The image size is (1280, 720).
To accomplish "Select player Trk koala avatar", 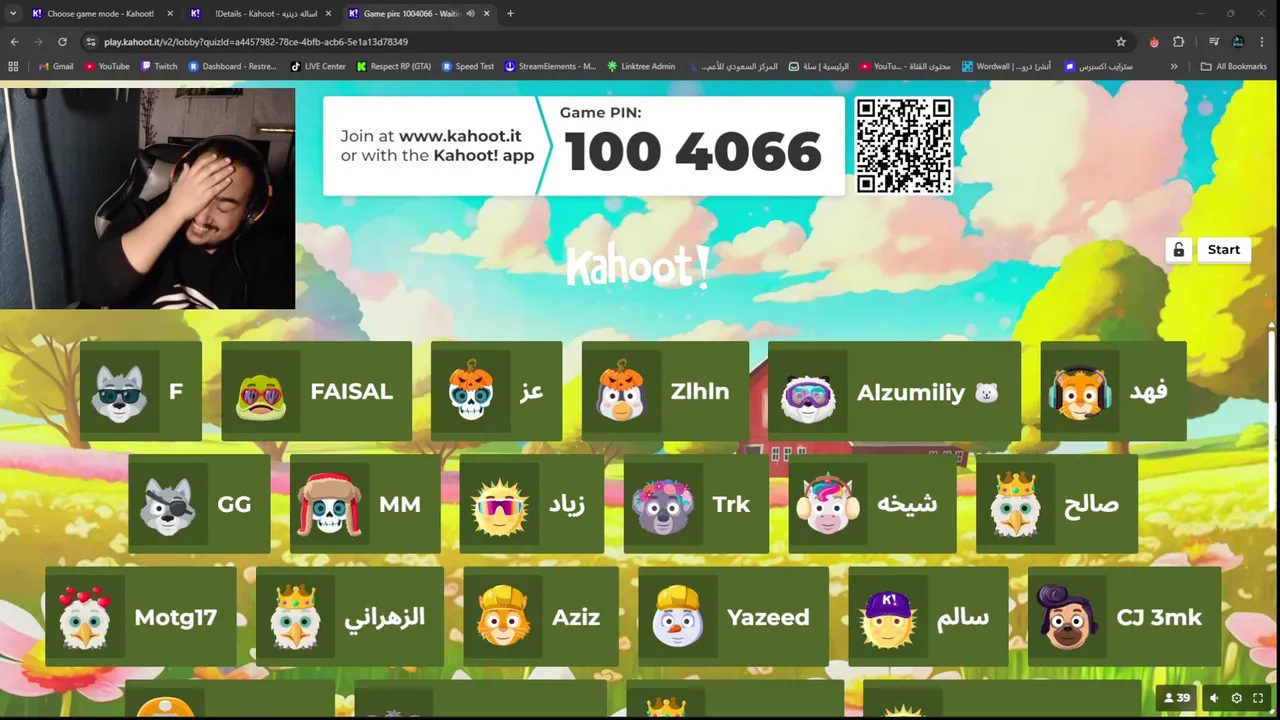I will 663,505.
